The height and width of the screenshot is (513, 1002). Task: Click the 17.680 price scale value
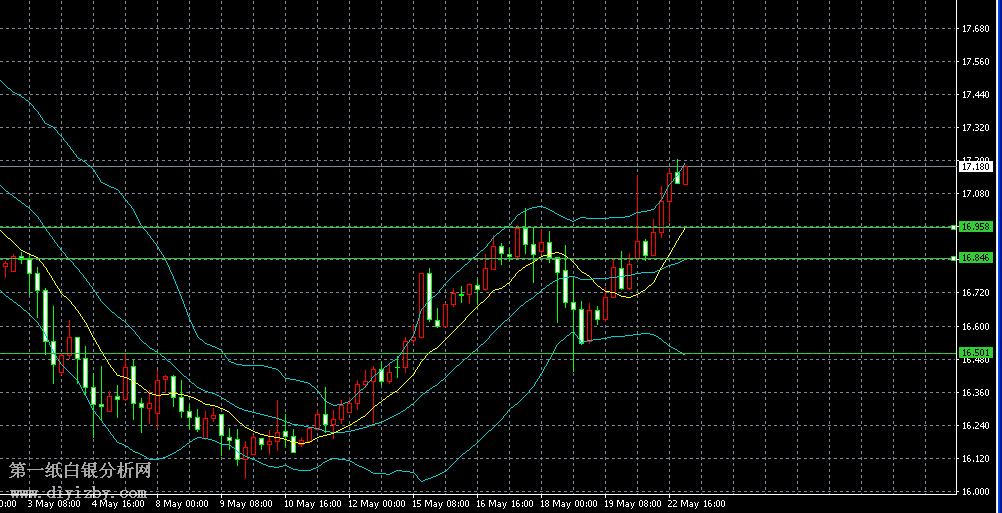pos(975,29)
